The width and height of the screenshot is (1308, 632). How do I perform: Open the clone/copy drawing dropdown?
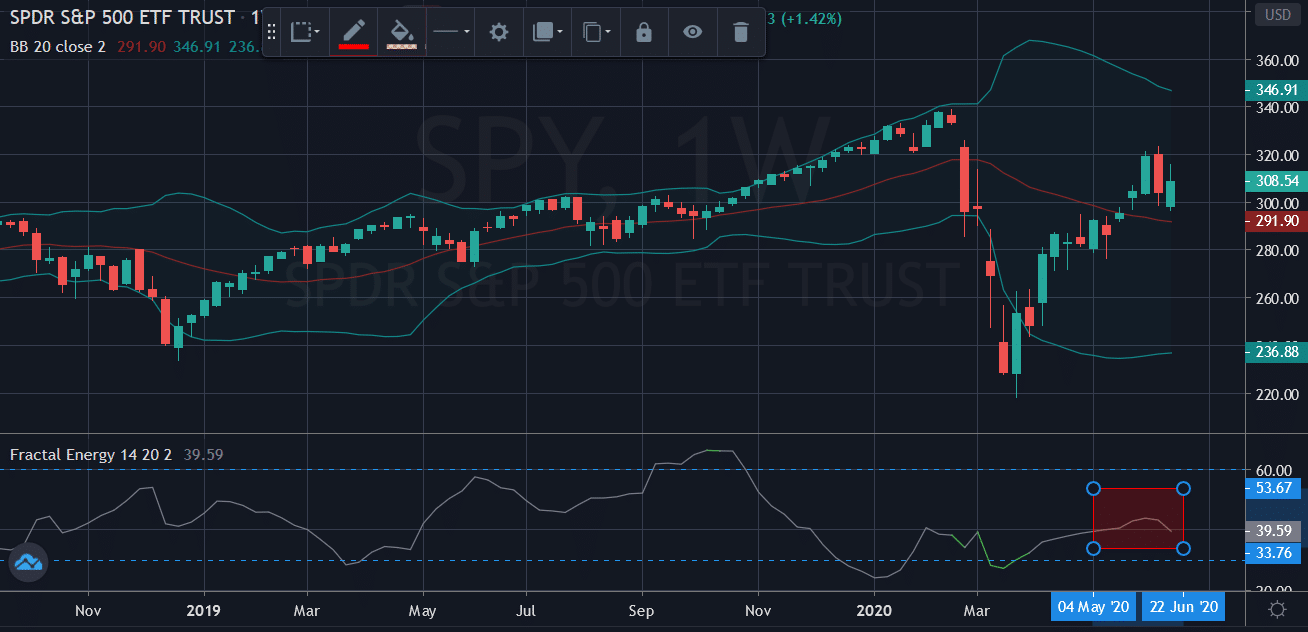596,32
